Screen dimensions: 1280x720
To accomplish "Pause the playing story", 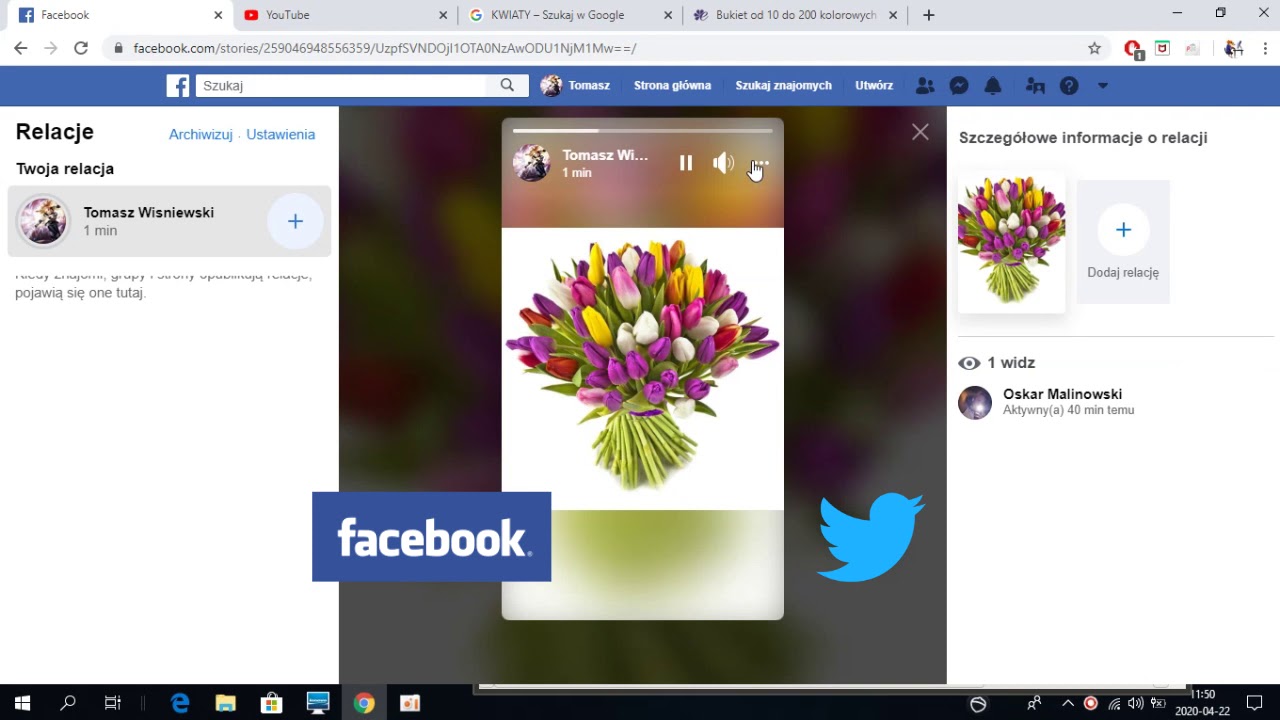I will [x=685, y=163].
